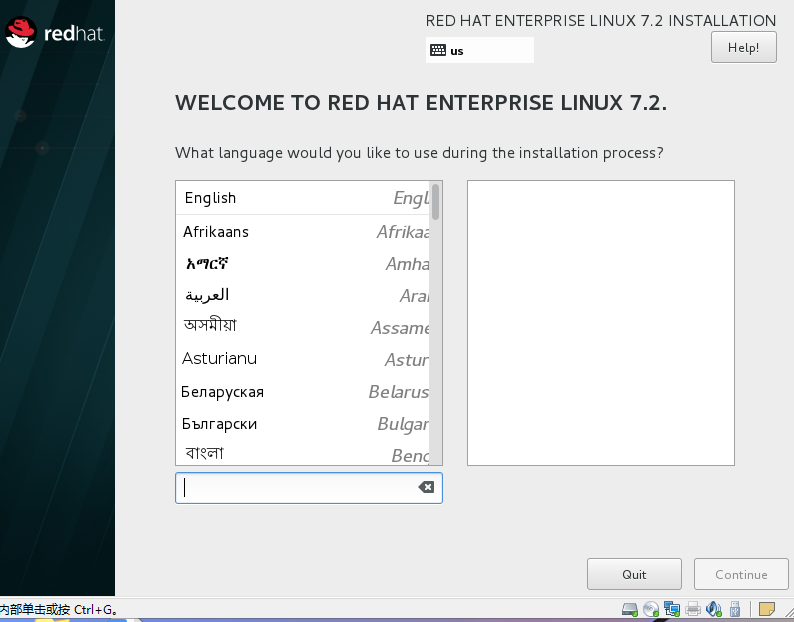Image resolution: width=794 pixels, height=622 pixels.
Task: Click the Continue button
Action: coord(741,574)
